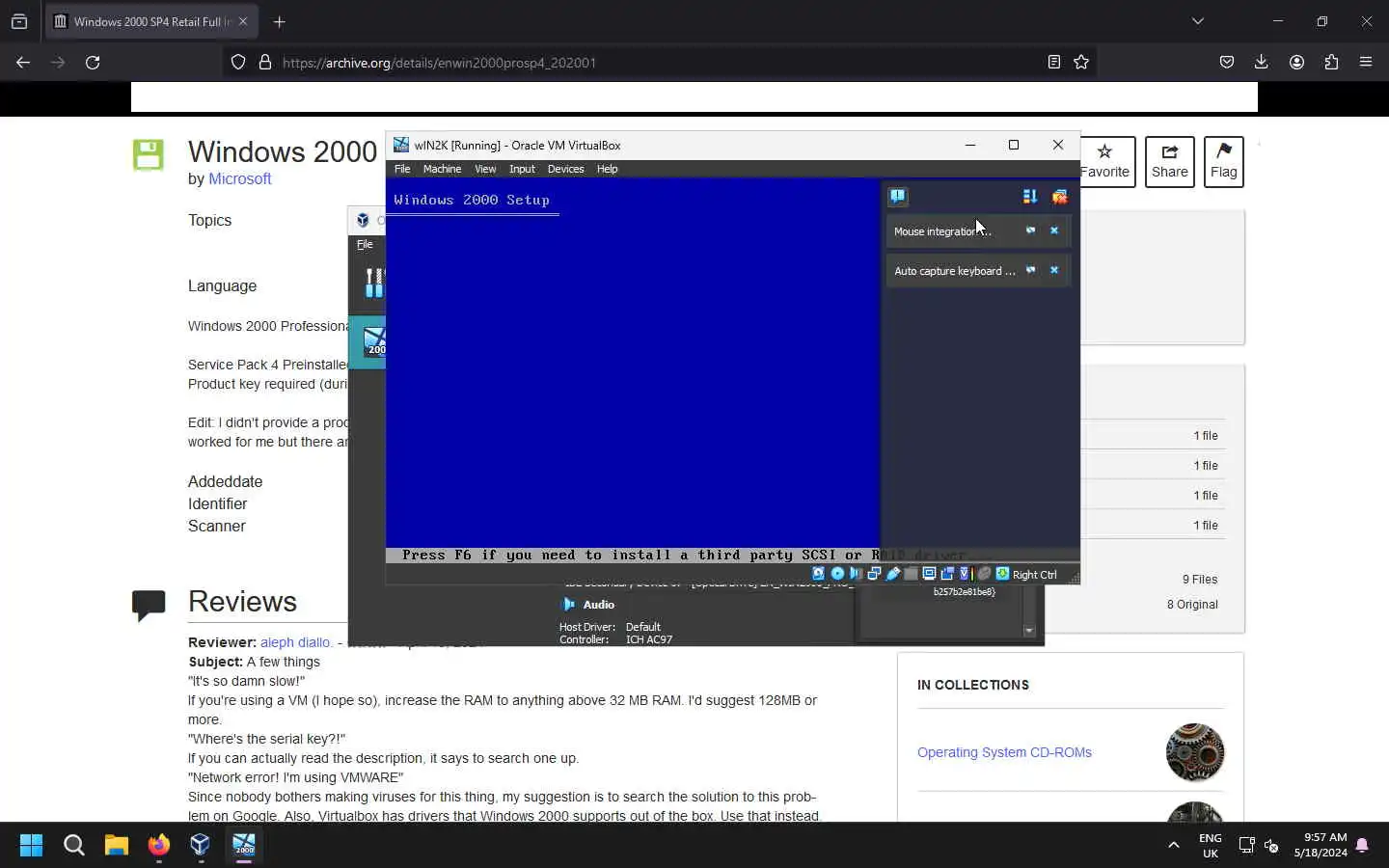The height and width of the screenshot is (868, 1389).
Task: Open the Auto capture keyboard notification text
Action: point(954,271)
